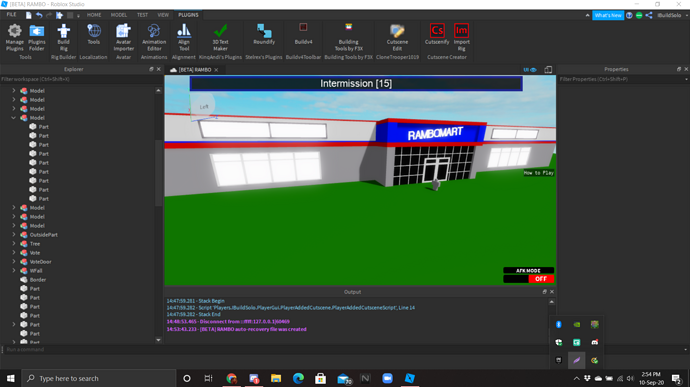
Task: Open the Manage Plugins tool
Action: (x=15, y=37)
